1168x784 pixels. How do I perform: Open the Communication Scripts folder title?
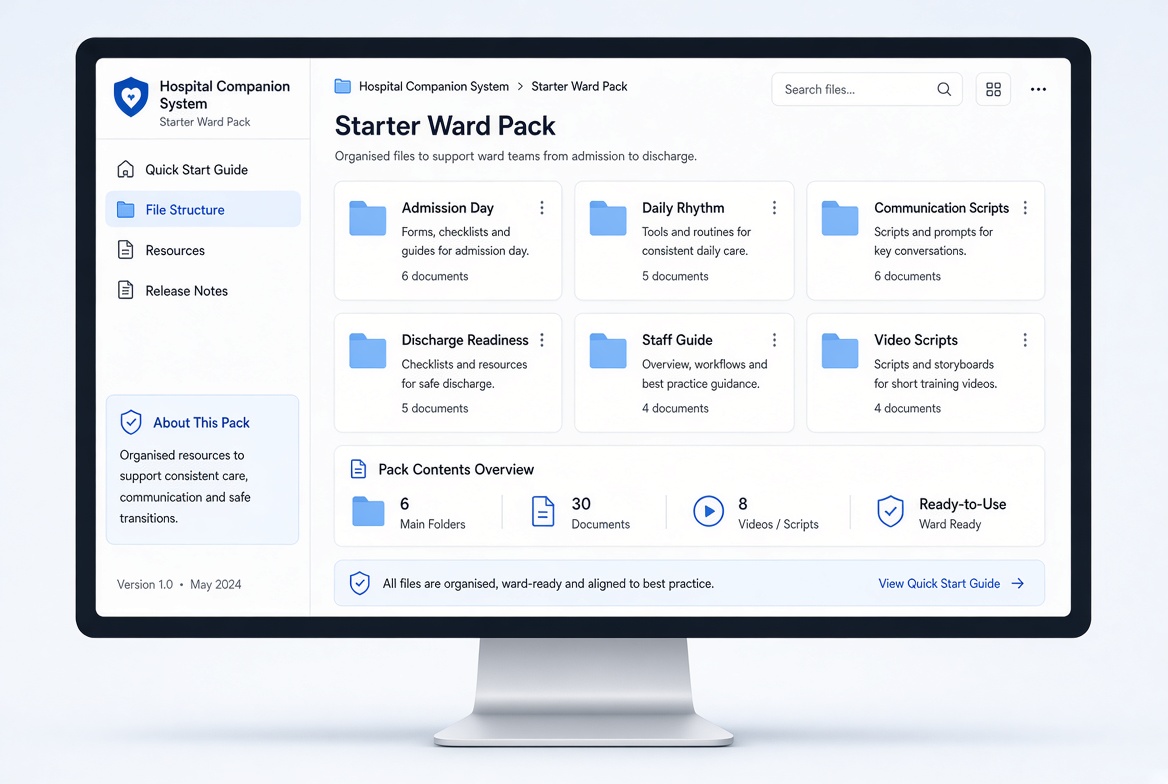click(x=942, y=208)
